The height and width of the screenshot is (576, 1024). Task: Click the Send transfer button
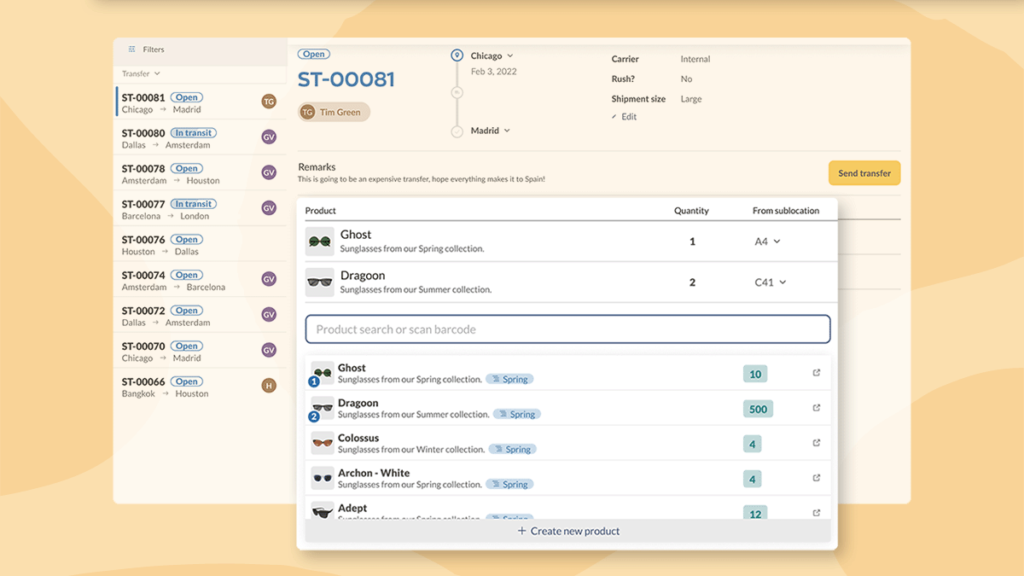click(x=864, y=173)
